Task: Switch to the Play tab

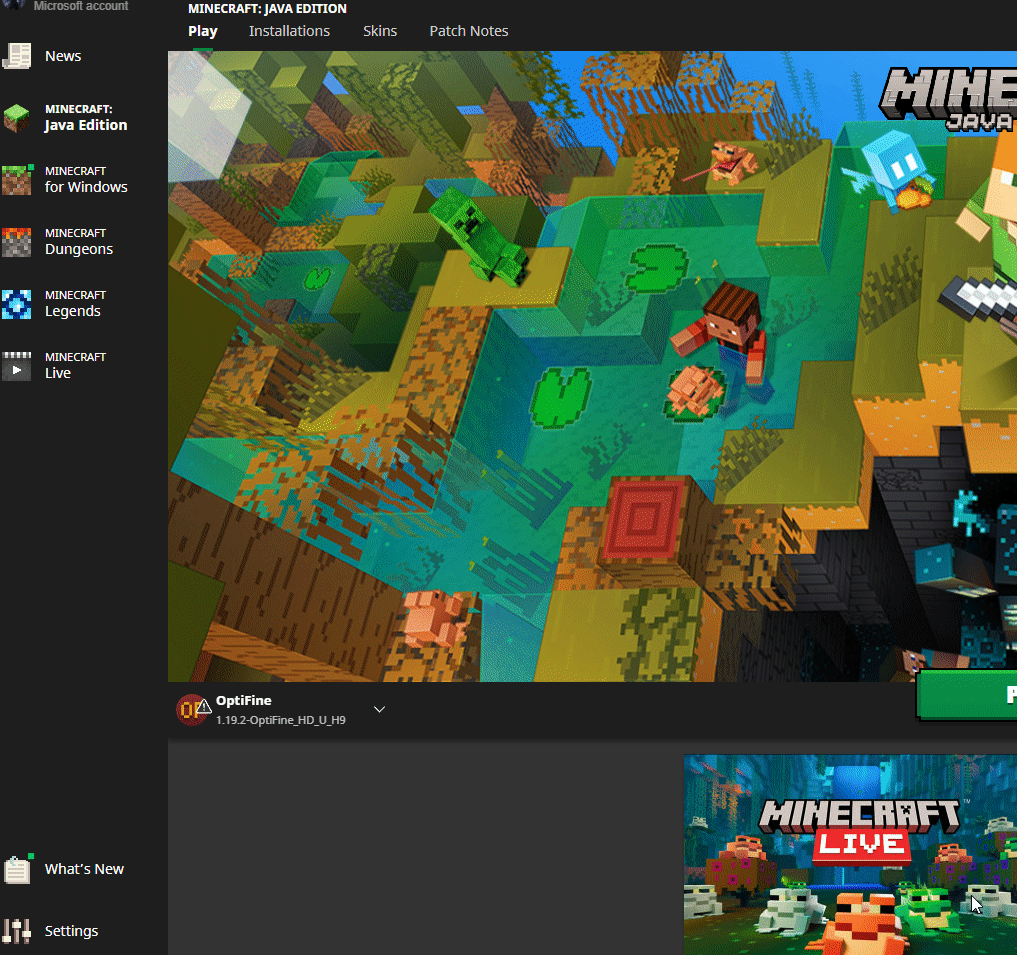Action: [x=203, y=31]
